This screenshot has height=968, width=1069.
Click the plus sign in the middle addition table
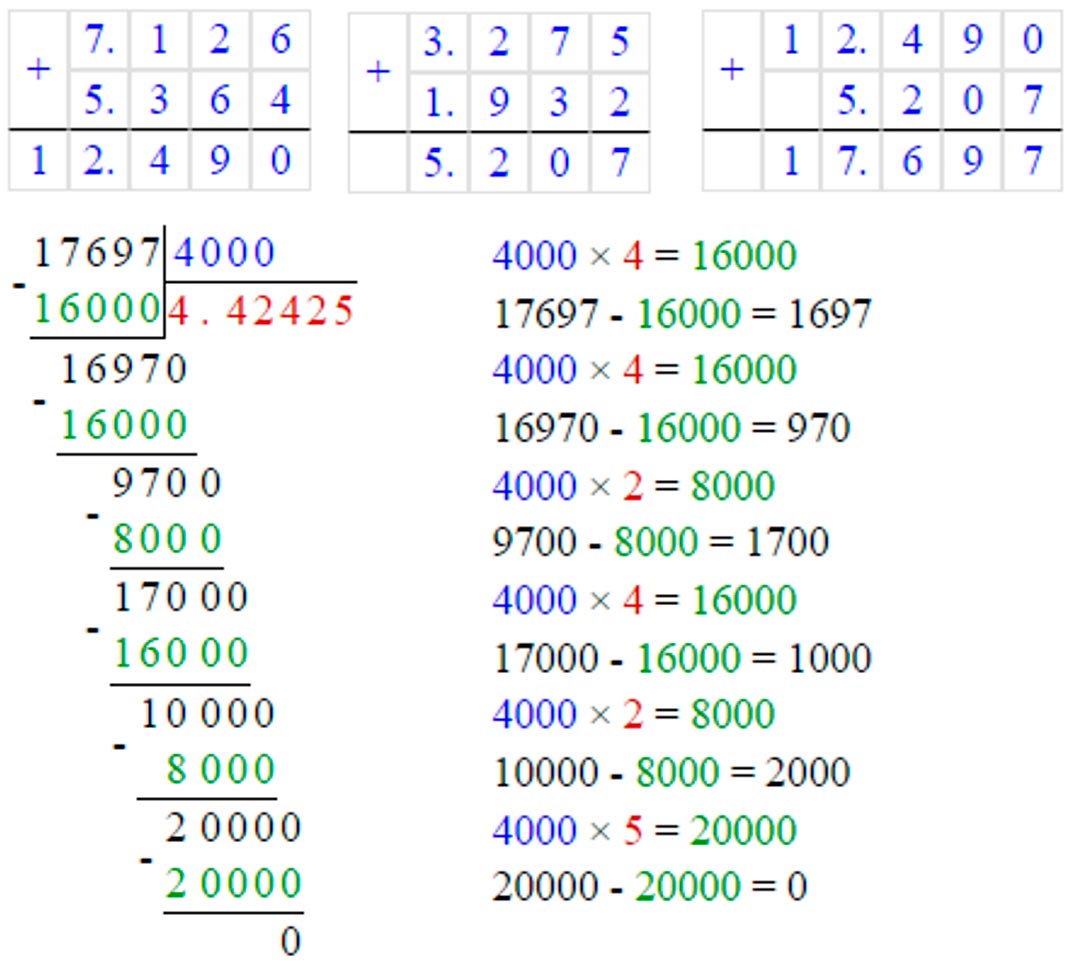coord(377,72)
